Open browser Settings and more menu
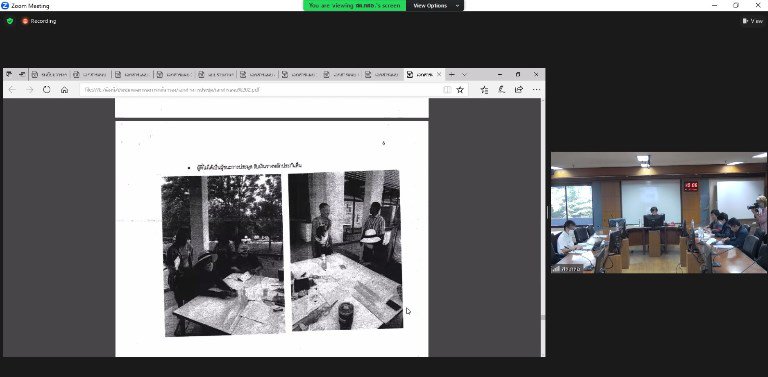 click(536, 90)
